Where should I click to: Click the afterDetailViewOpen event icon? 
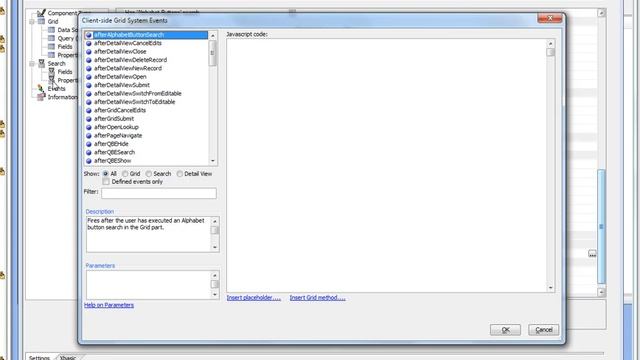(89, 77)
